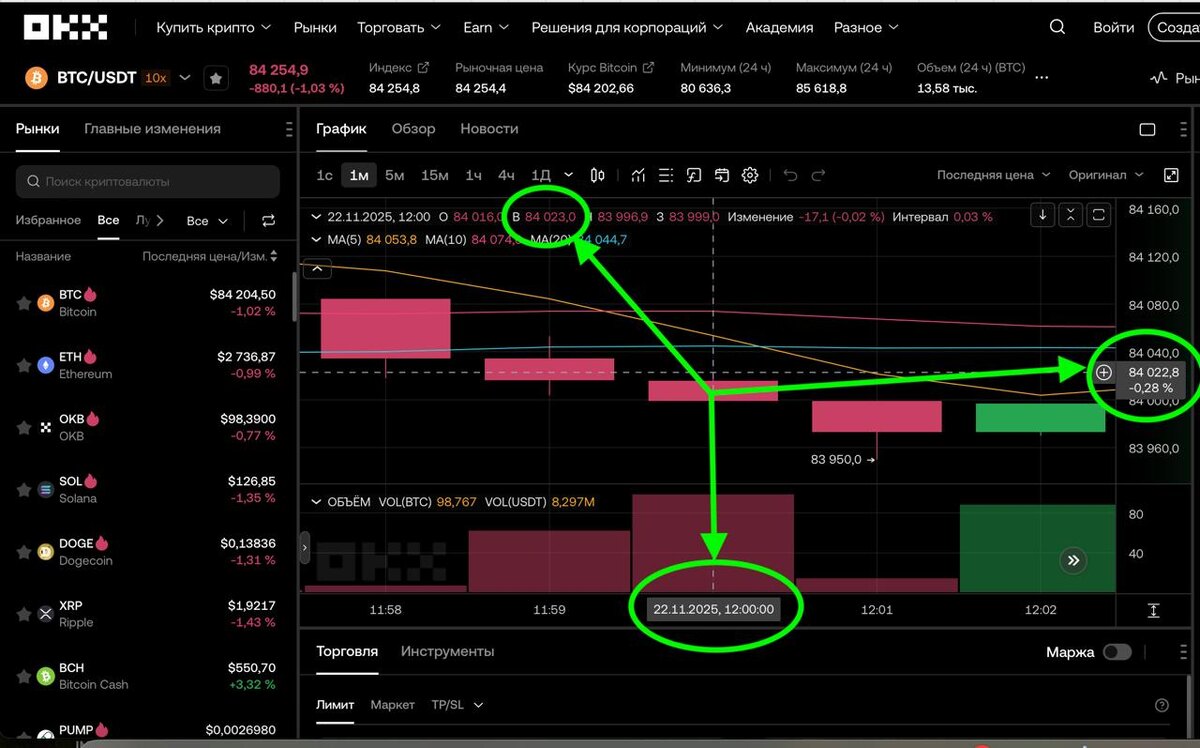Screen dimensions: 1200x748
Task: Expand chart to fullscreen
Action: point(1171,175)
